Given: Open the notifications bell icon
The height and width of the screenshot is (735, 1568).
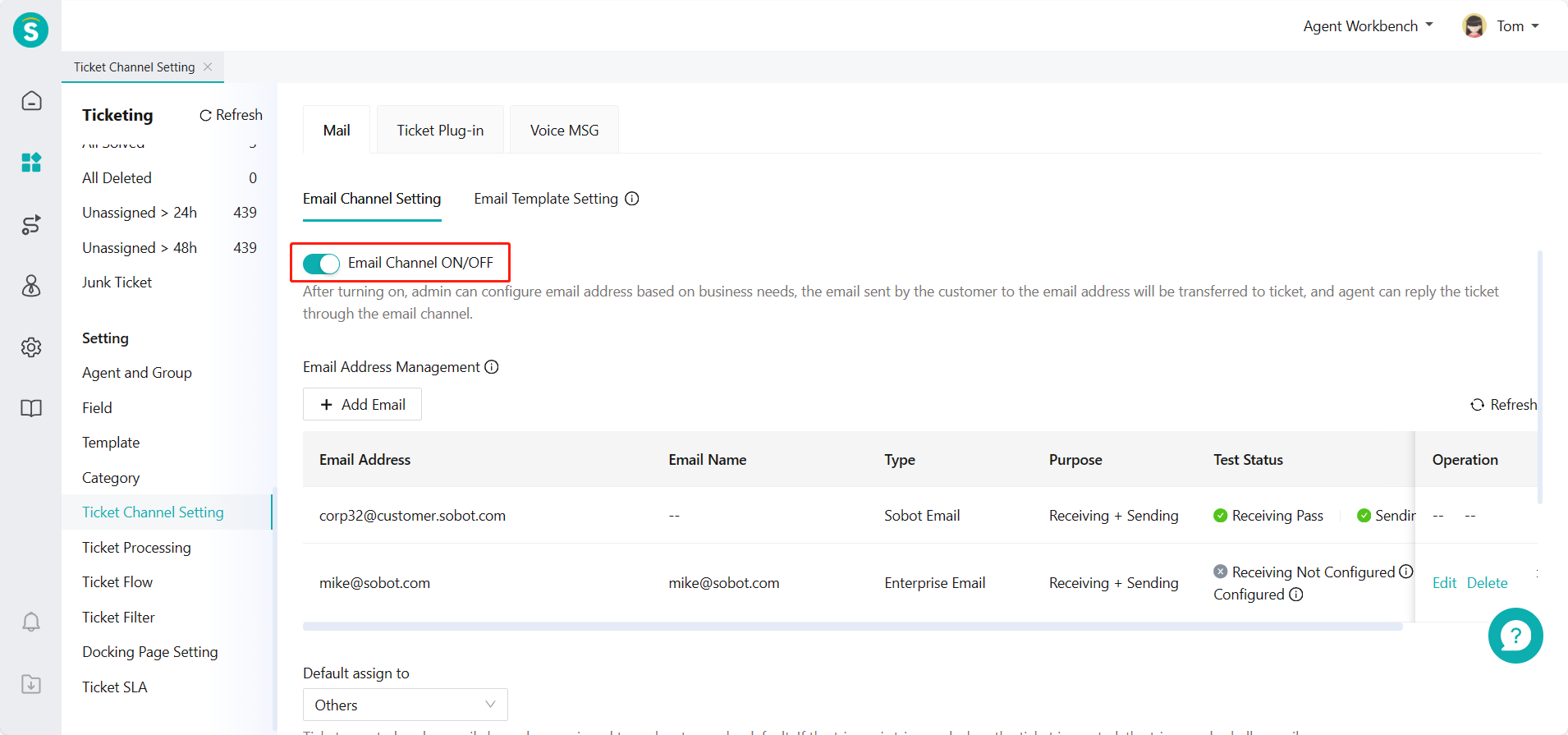Looking at the screenshot, I should 31,622.
